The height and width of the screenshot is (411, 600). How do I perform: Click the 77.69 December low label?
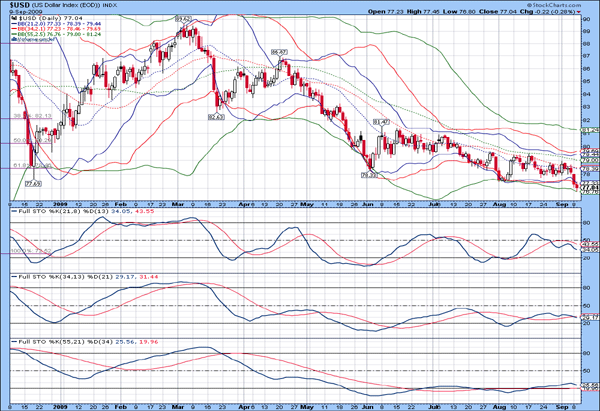pos(33,184)
